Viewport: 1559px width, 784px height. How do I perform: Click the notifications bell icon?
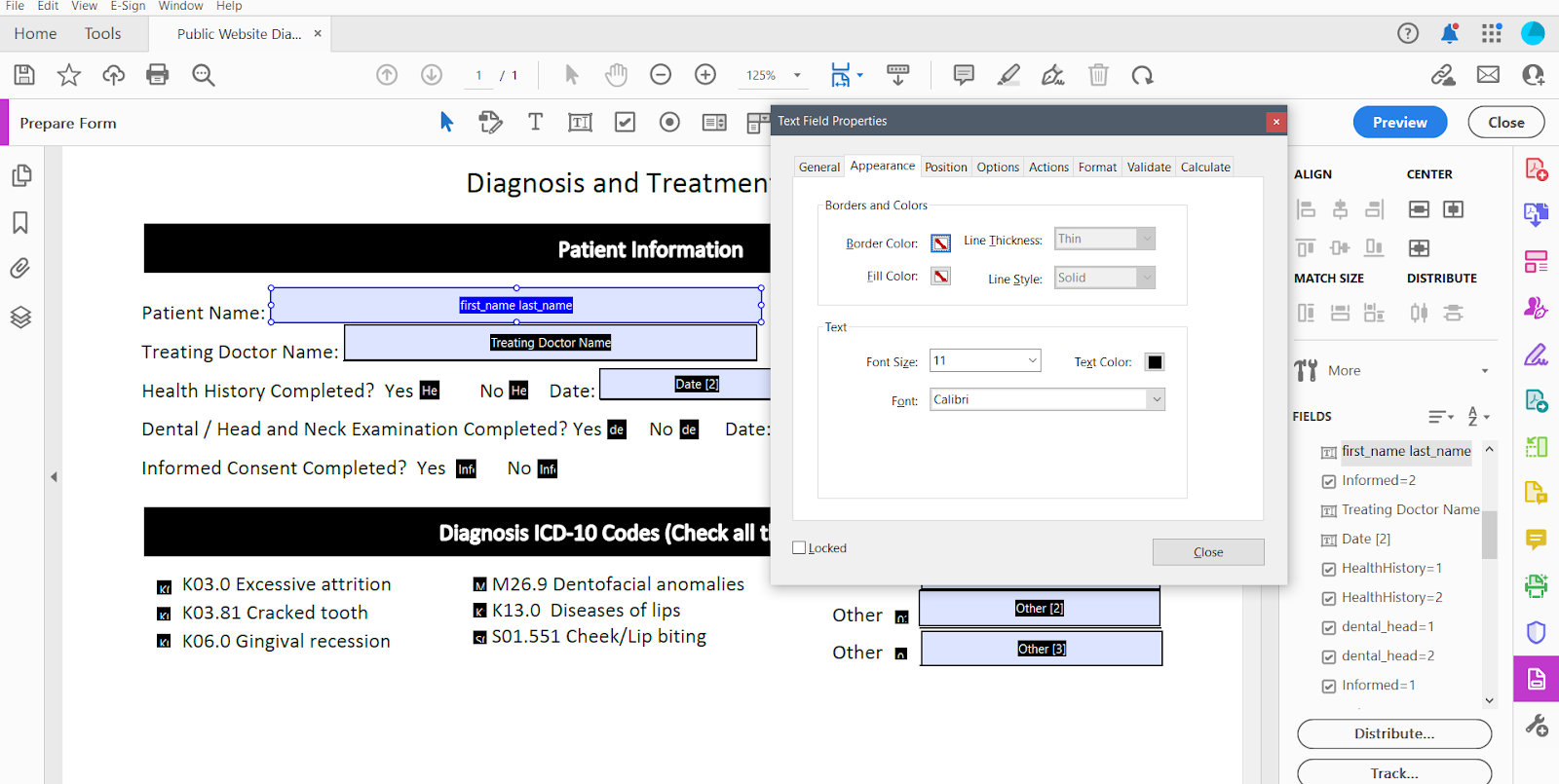(x=1449, y=34)
